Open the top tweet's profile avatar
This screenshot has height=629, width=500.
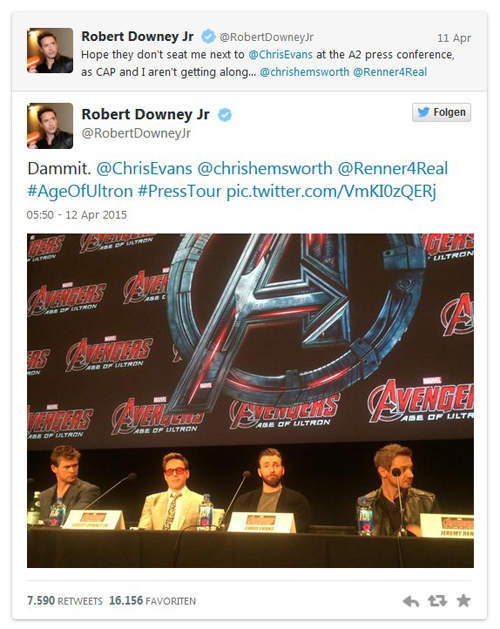[50, 51]
